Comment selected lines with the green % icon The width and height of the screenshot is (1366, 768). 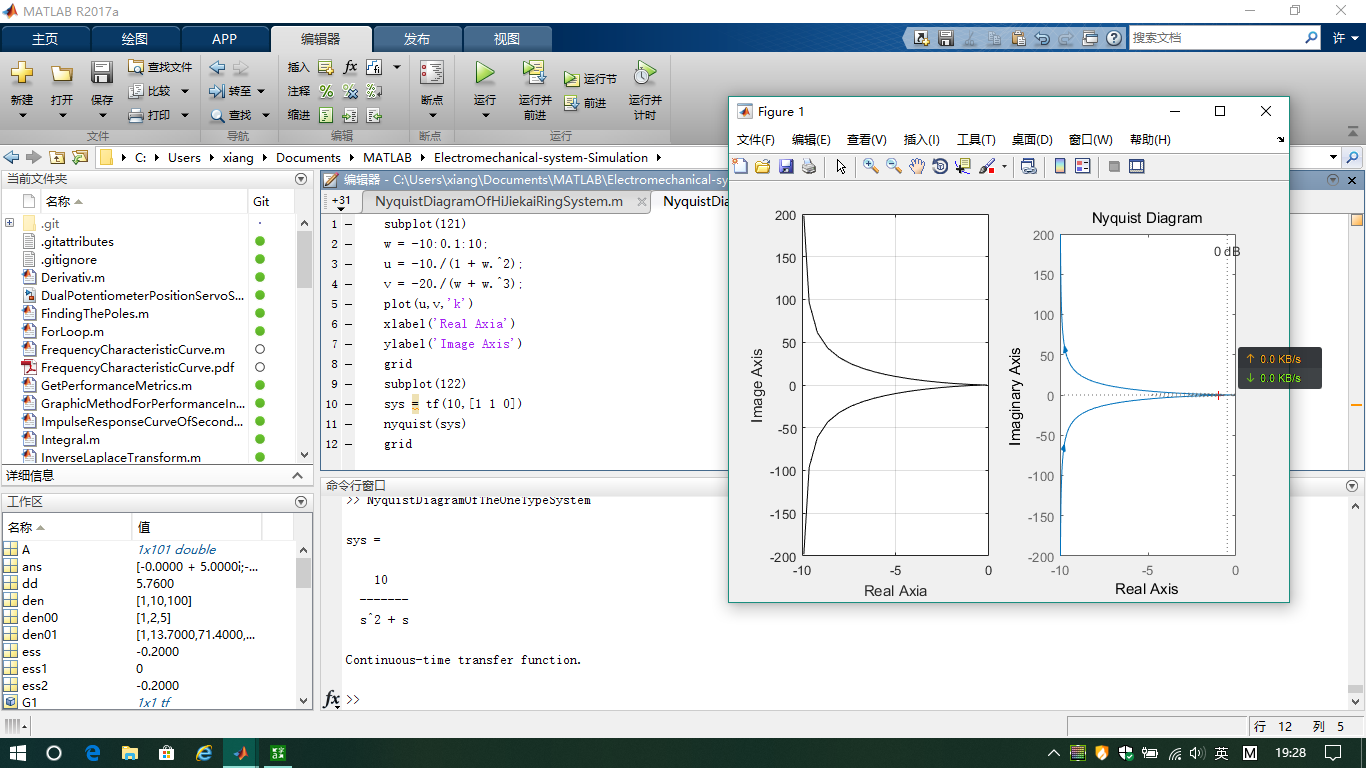326,91
